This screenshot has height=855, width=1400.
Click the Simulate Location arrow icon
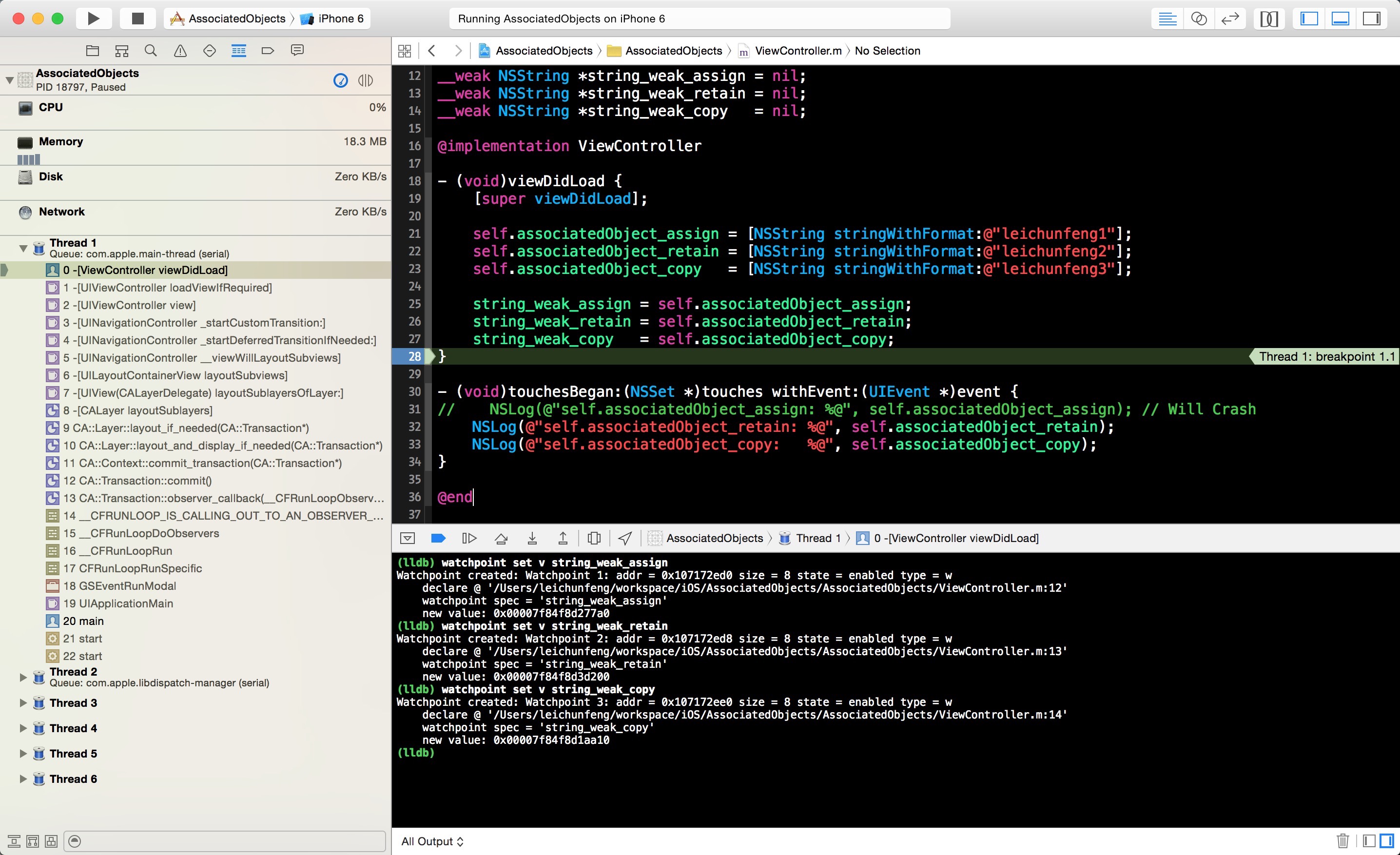624,538
